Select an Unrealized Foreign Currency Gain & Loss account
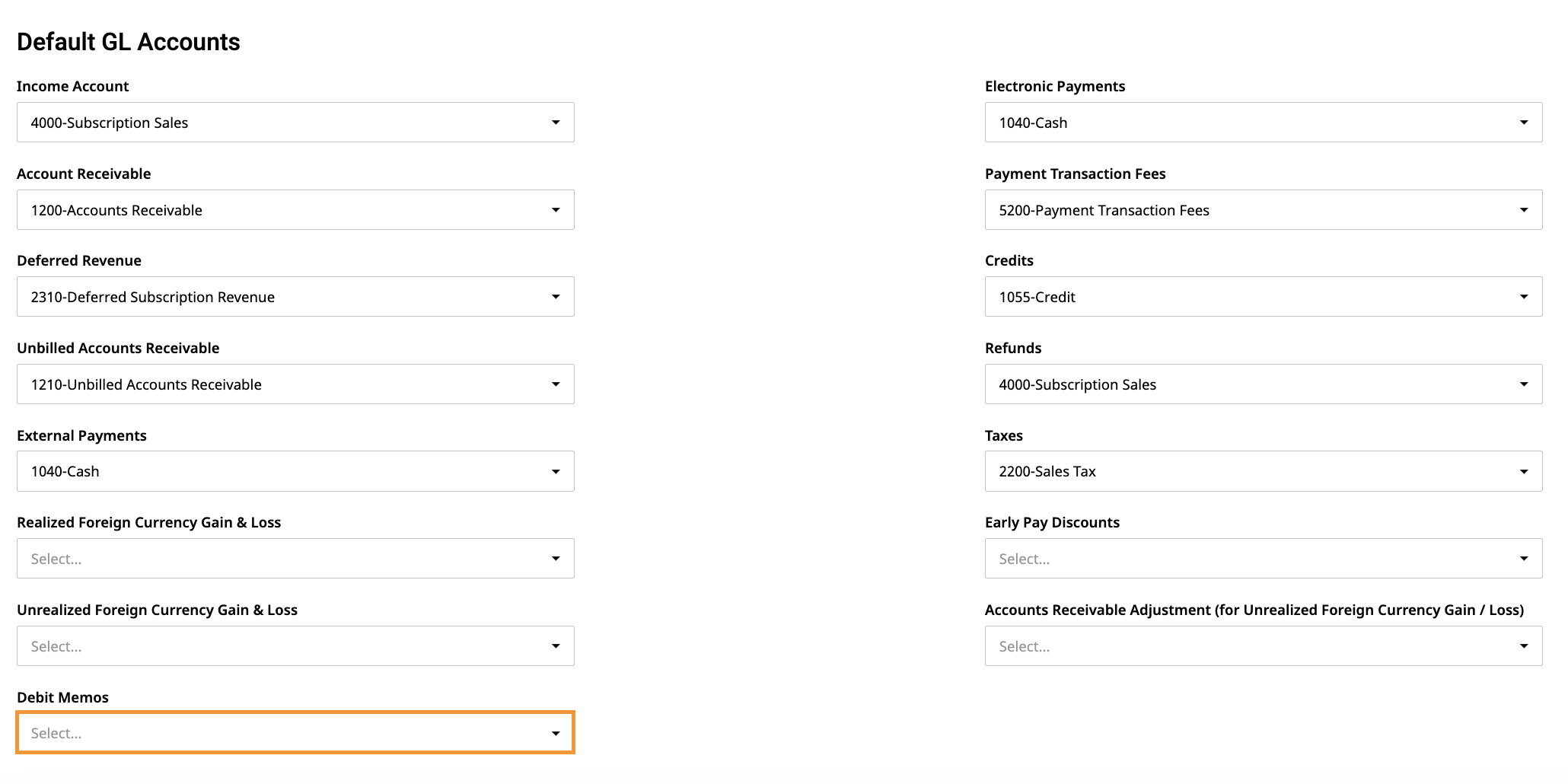 [x=295, y=646]
